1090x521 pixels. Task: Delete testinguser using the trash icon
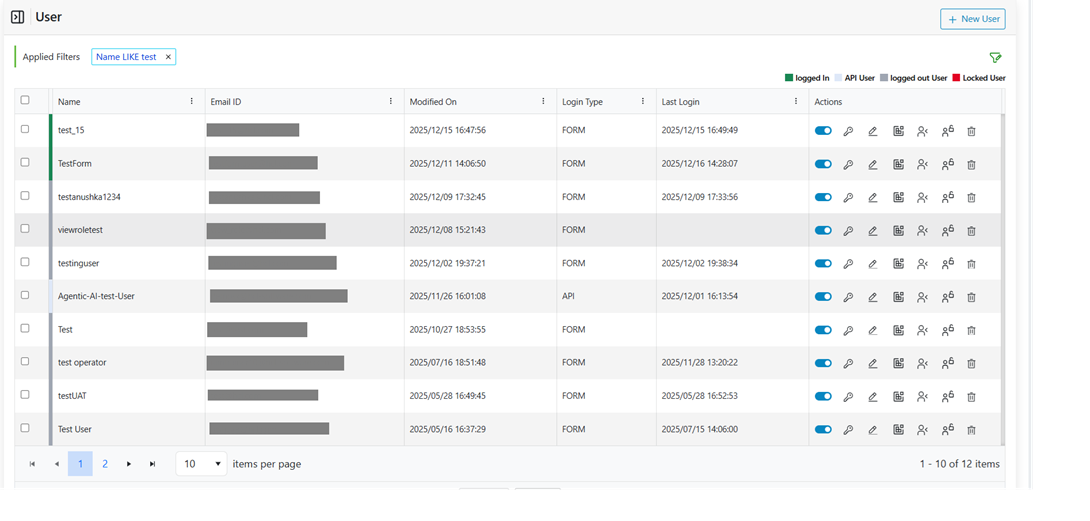coord(972,264)
